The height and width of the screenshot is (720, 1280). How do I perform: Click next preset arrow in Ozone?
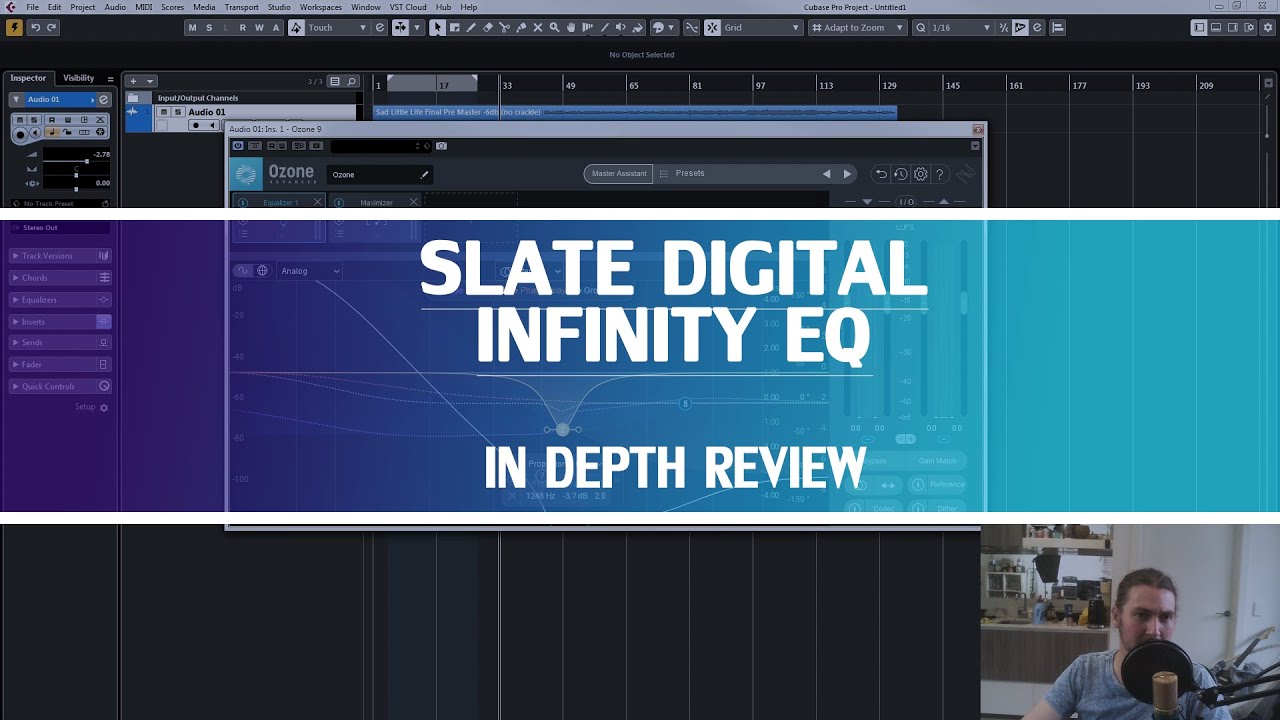847,174
